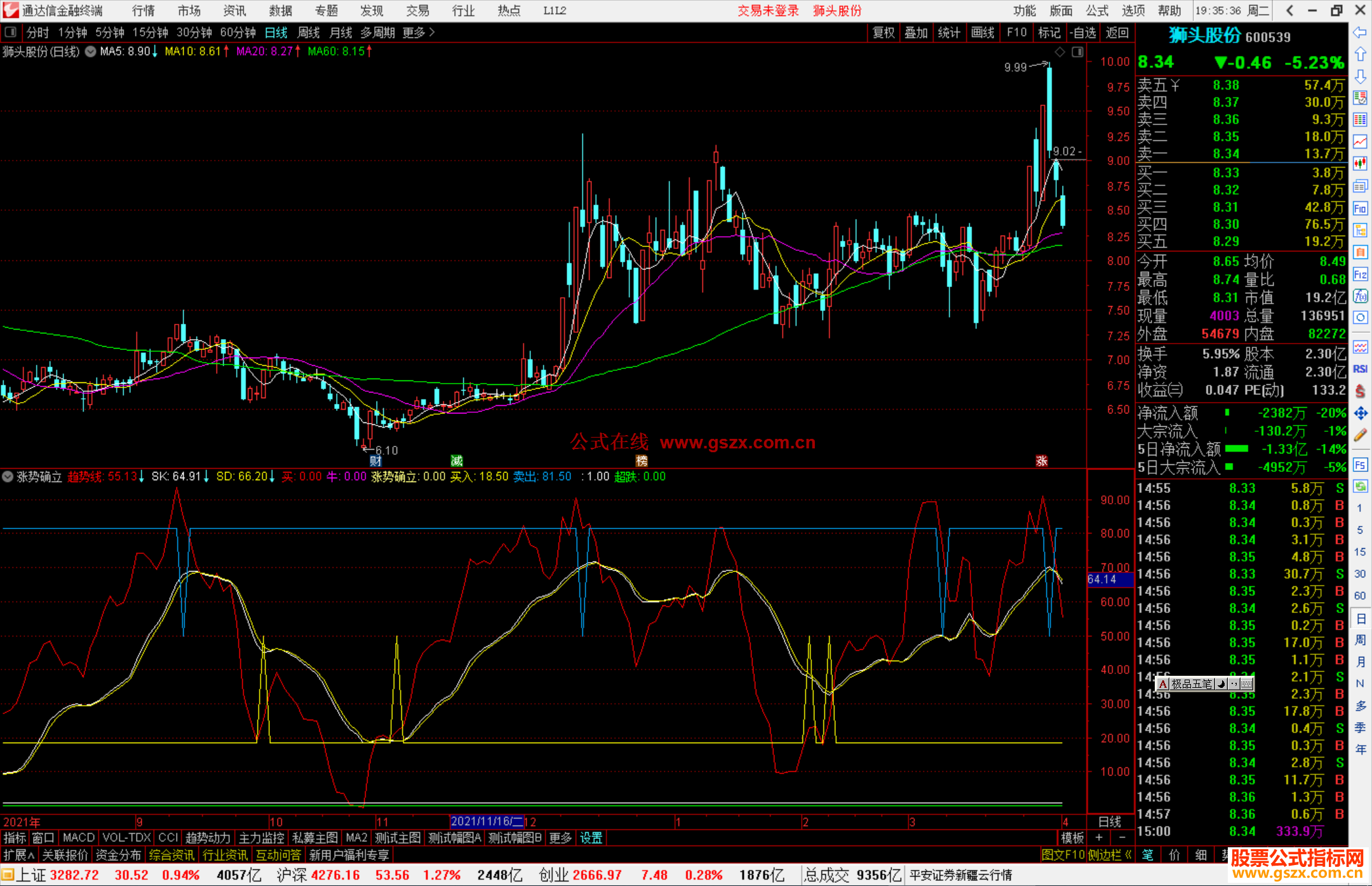Screen dimensions: 1372x886
Task: Select the 60-minute period in sidebar
Action: [1360, 596]
